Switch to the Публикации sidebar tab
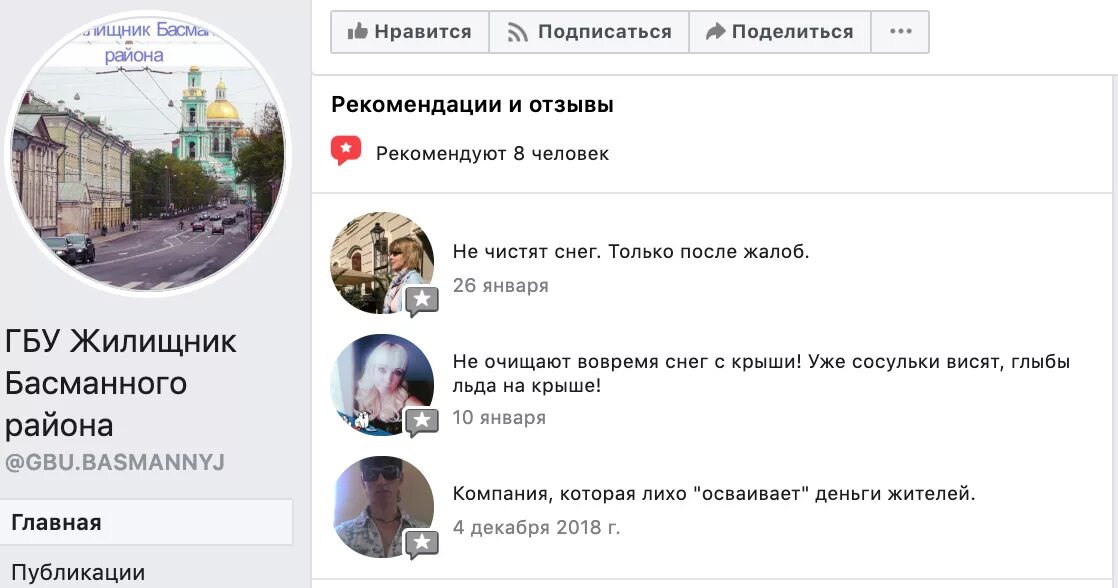This screenshot has height=588, width=1118. 78,572
